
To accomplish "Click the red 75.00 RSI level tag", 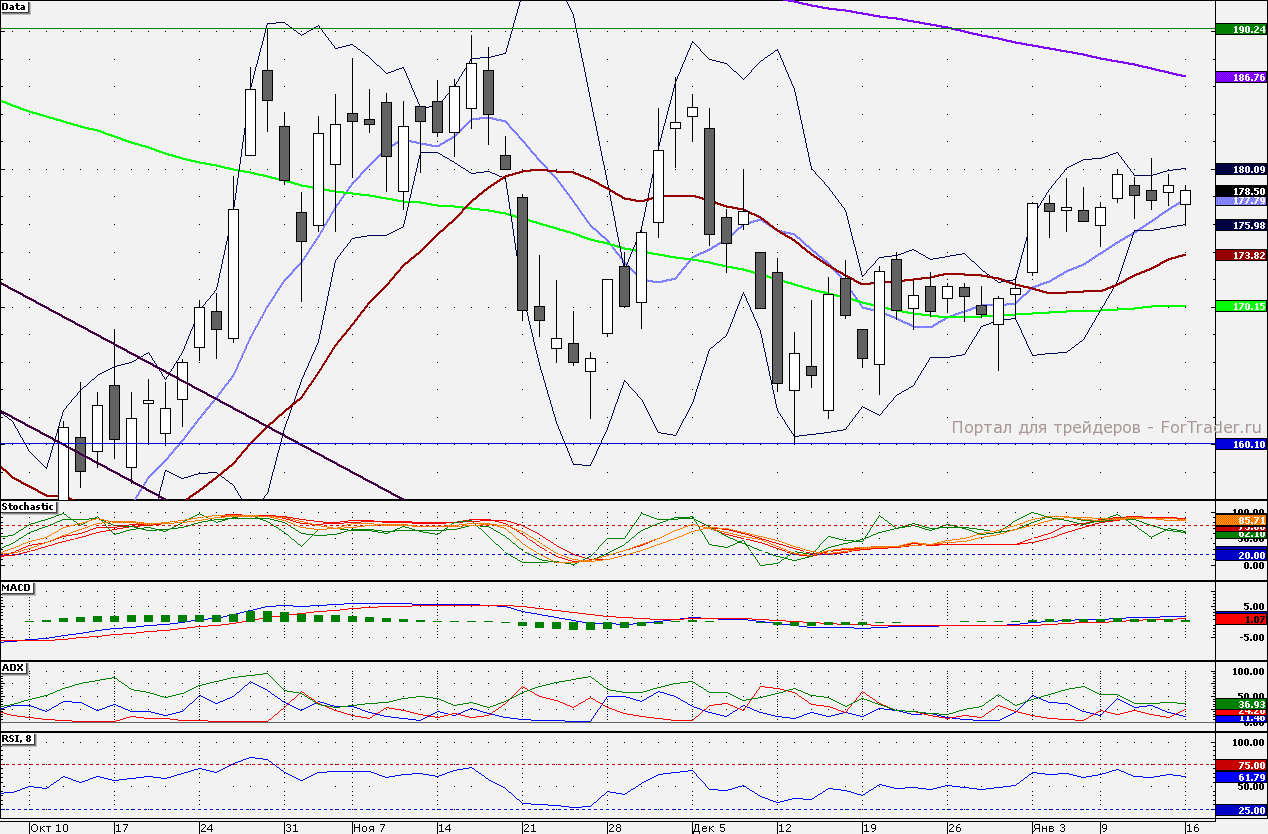I will [1240, 765].
